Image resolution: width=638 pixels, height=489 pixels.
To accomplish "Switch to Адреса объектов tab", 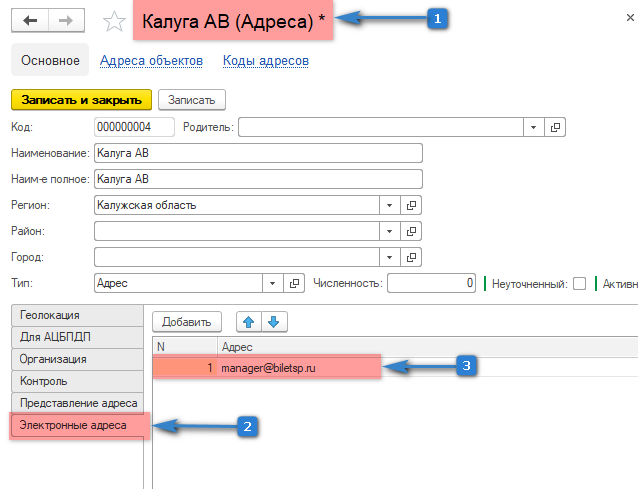I will [x=151, y=61].
